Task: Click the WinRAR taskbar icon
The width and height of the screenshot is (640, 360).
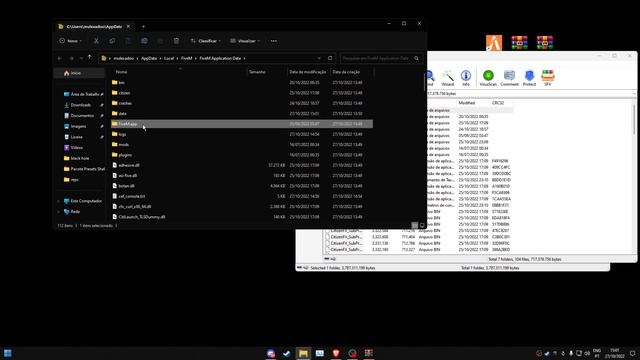Action: tap(369, 353)
